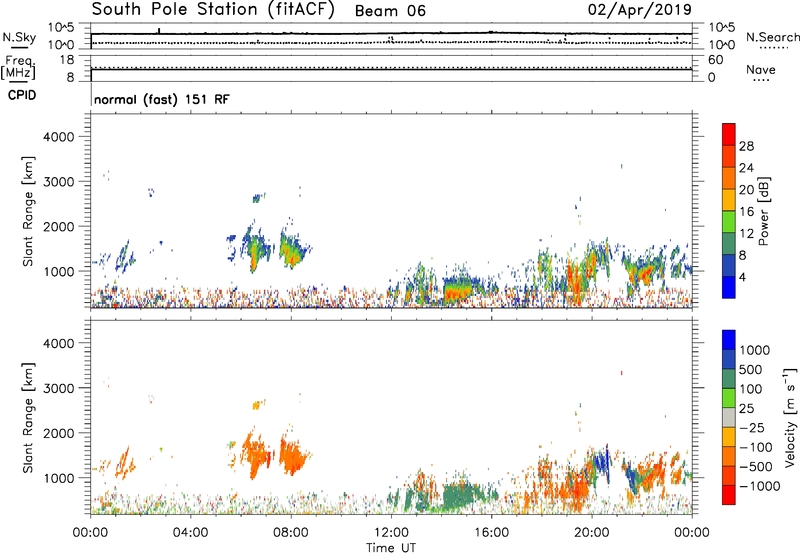Screen dimensions: 800x554
Task: Click the 'N.Sky' legend label
Action: pyautogui.click(x=19, y=37)
